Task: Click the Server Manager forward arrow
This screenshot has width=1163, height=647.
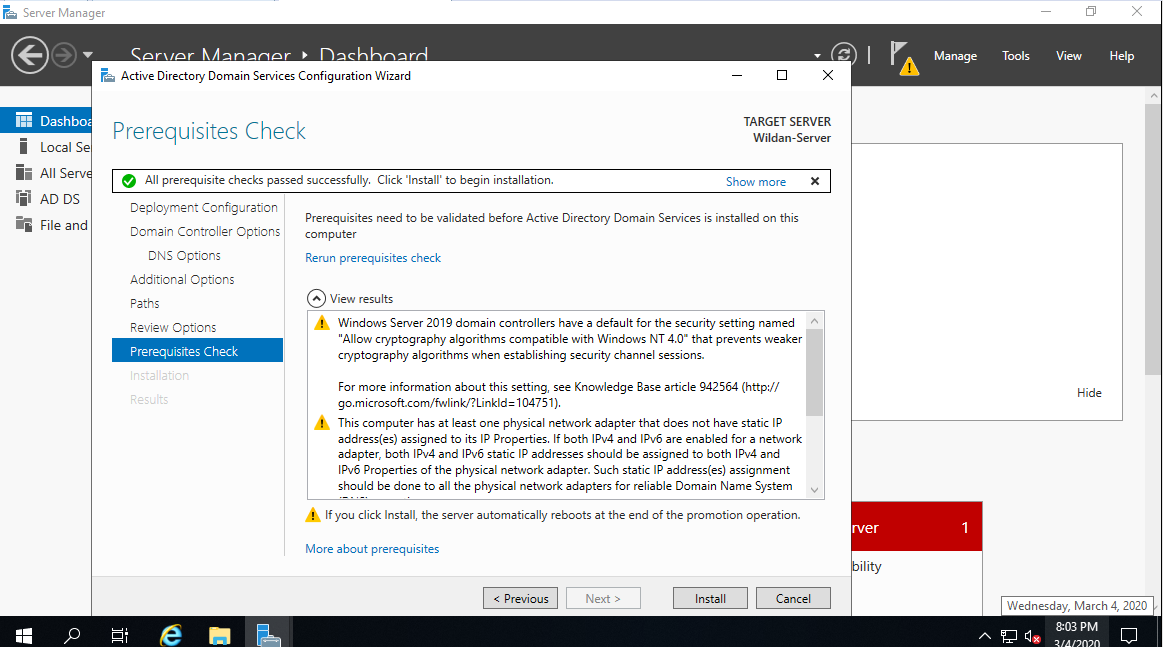Action: pyautogui.click(x=65, y=55)
